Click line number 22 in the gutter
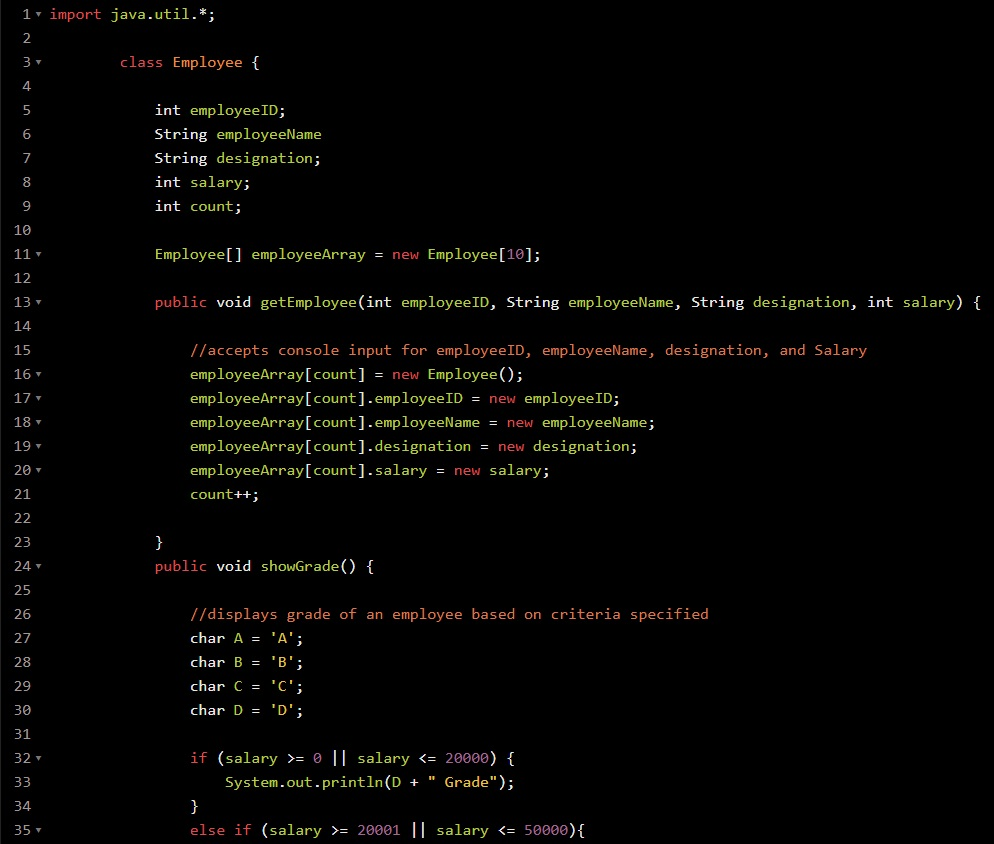 point(22,518)
